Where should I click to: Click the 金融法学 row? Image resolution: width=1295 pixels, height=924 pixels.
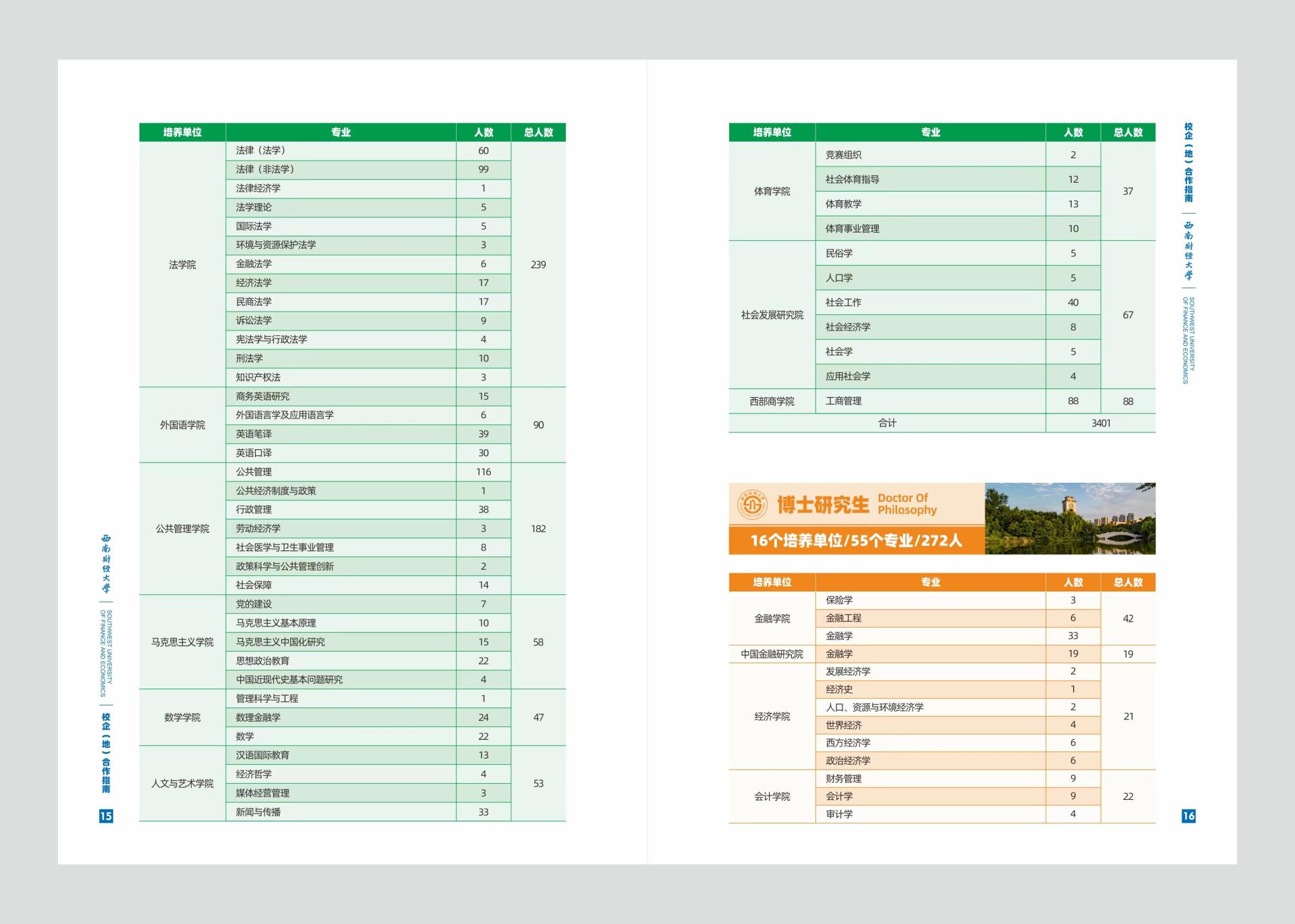(368, 264)
